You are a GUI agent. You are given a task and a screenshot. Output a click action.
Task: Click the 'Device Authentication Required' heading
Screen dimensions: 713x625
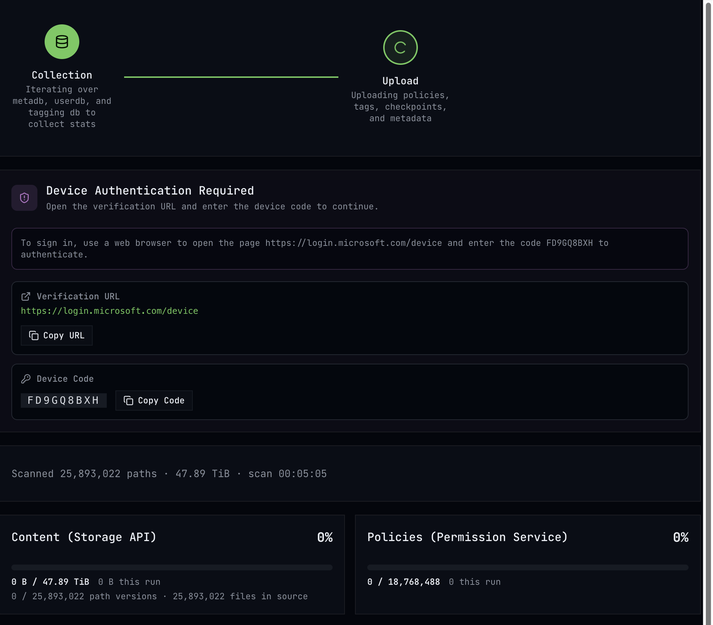tap(150, 191)
